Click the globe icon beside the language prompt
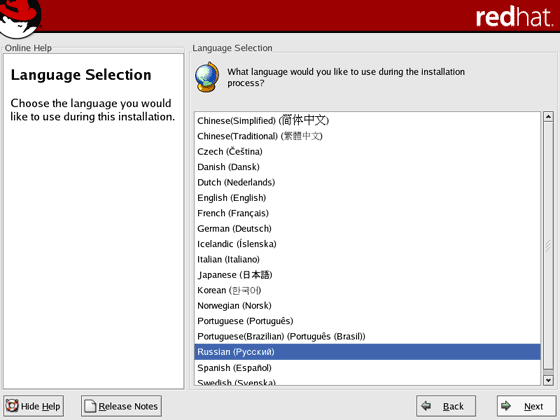The width and height of the screenshot is (560, 420). (x=207, y=77)
